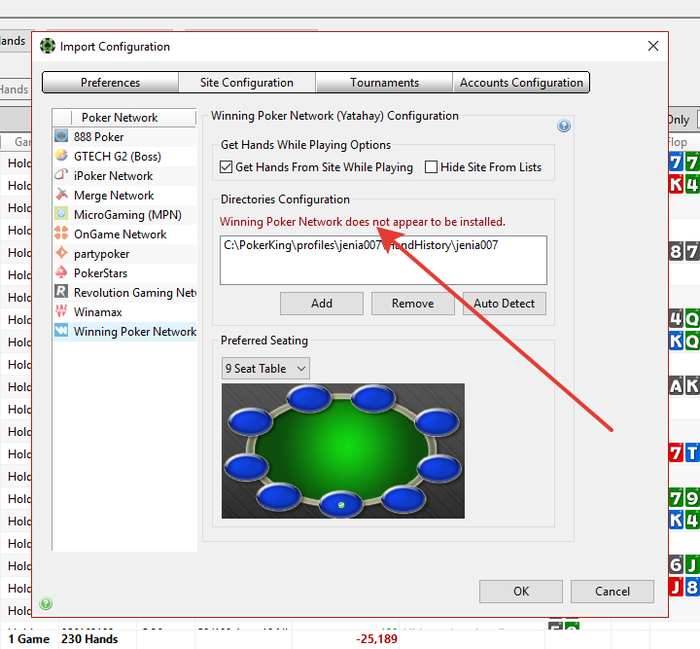The height and width of the screenshot is (649, 700).
Task: Select the 888 Poker network icon
Action: (x=61, y=136)
